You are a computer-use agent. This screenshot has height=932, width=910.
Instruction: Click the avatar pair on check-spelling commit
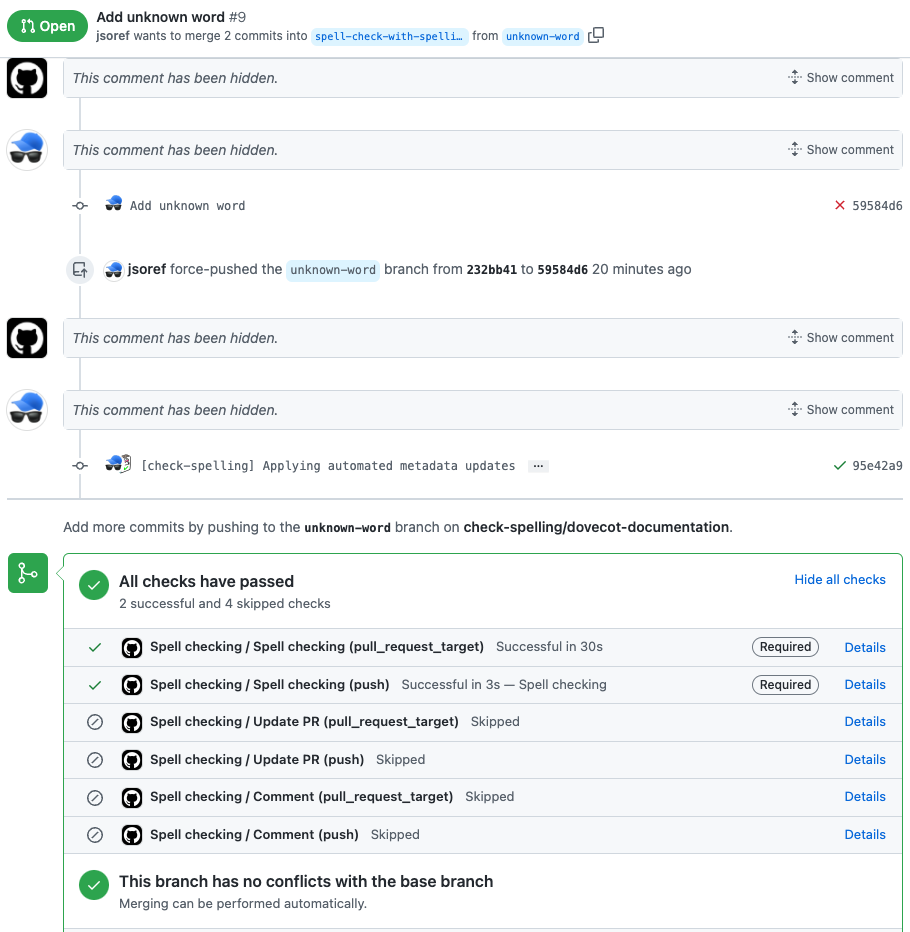[118, 464]
